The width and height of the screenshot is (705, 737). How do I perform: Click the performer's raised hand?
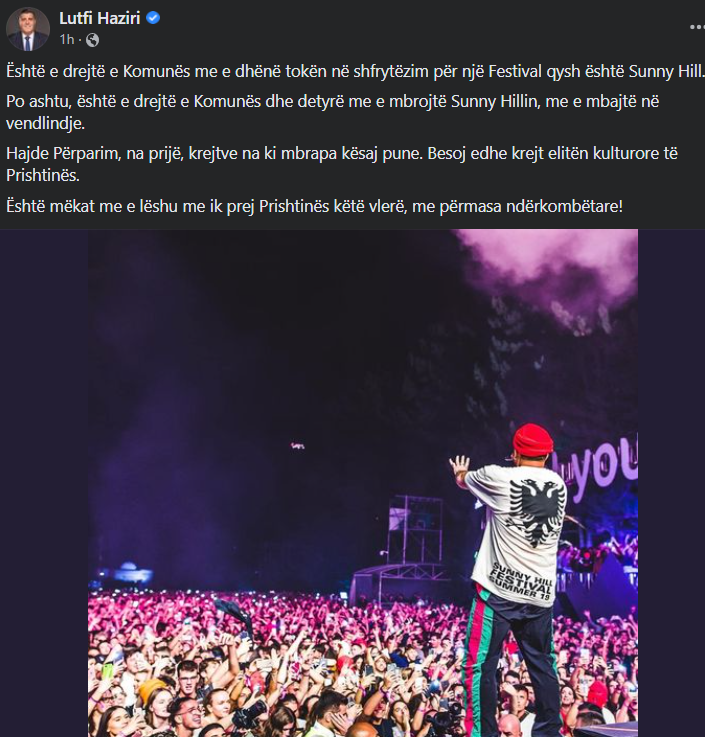(459, 466)
